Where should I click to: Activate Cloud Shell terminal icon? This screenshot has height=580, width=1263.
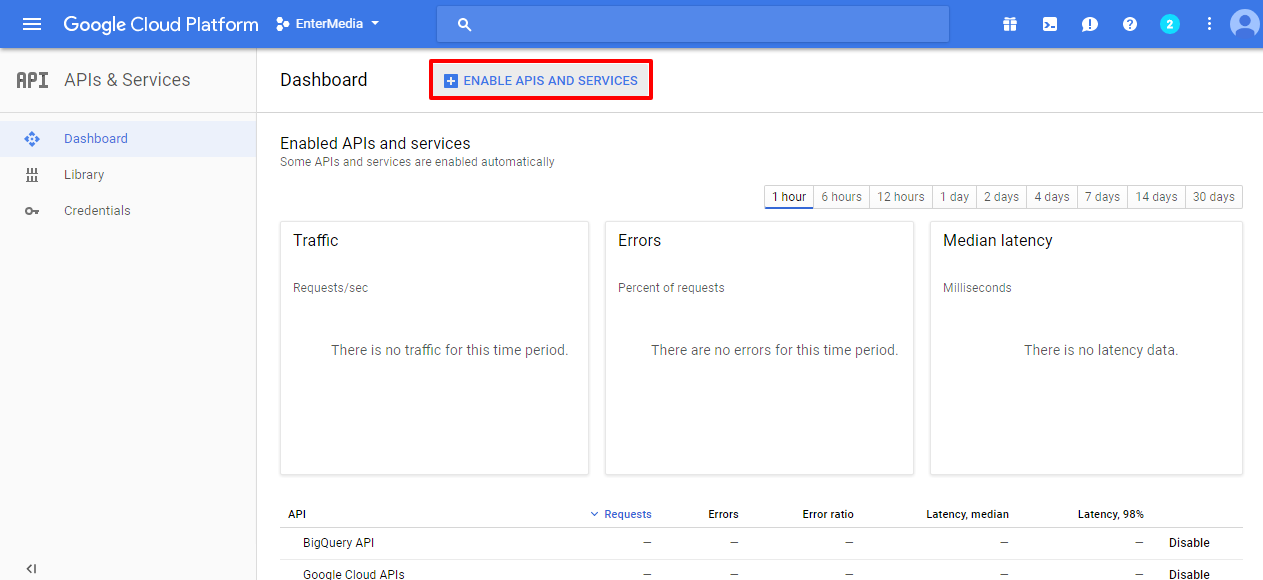click(1050, 24)
